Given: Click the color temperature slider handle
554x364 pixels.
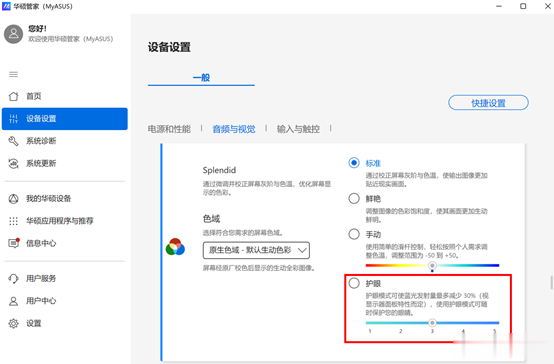Looking at the screenshot, I should click(x=432, y=265).
